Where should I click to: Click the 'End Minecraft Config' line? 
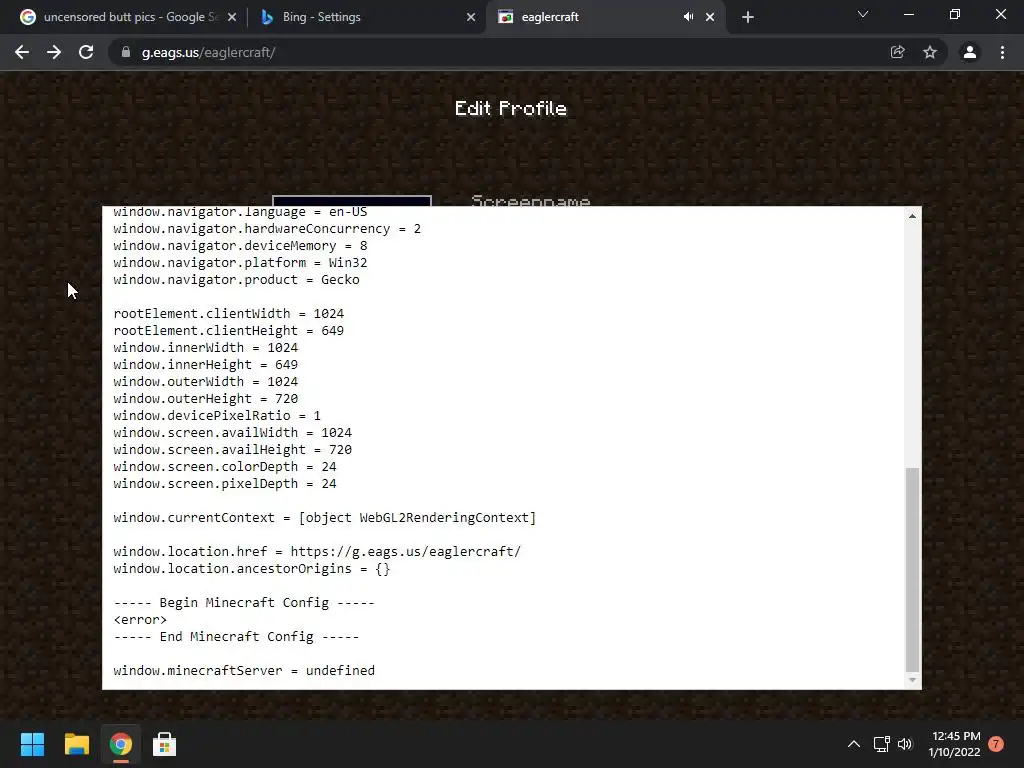(x=236, y=637)
